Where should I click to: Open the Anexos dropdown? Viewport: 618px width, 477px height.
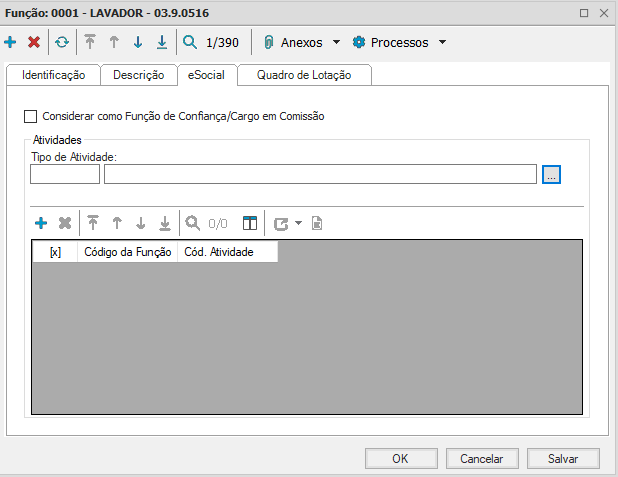pos(301,43)
